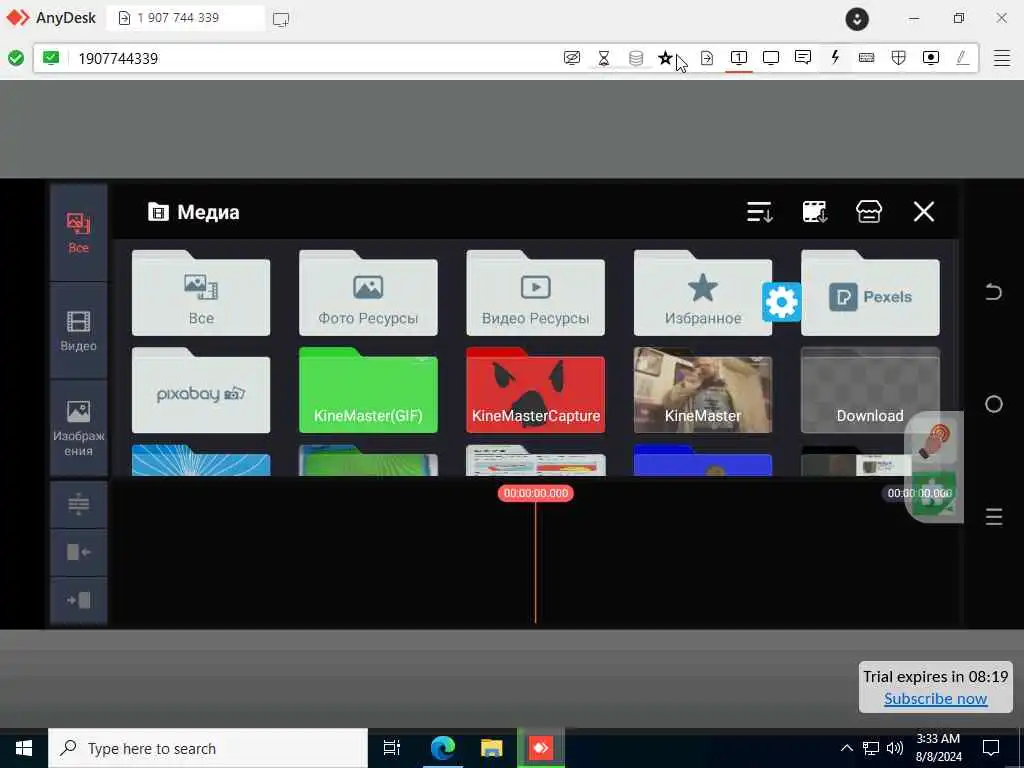This screenshot has height=768, width=1024.
Task: Click the green connection status checkmark
Action: (16, 58)
